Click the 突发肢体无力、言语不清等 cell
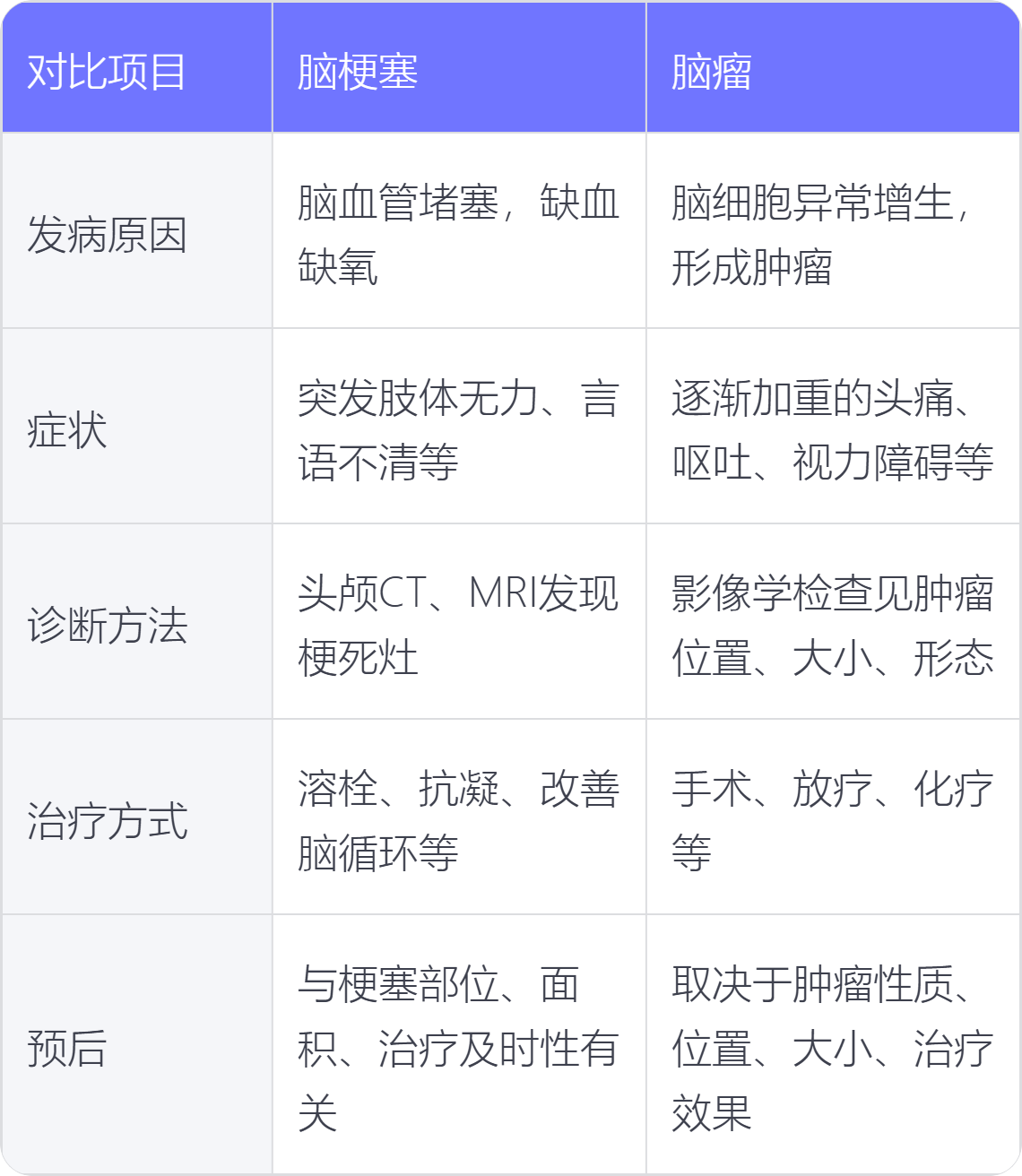1022x1176 pixels. (x=458, y=430)
